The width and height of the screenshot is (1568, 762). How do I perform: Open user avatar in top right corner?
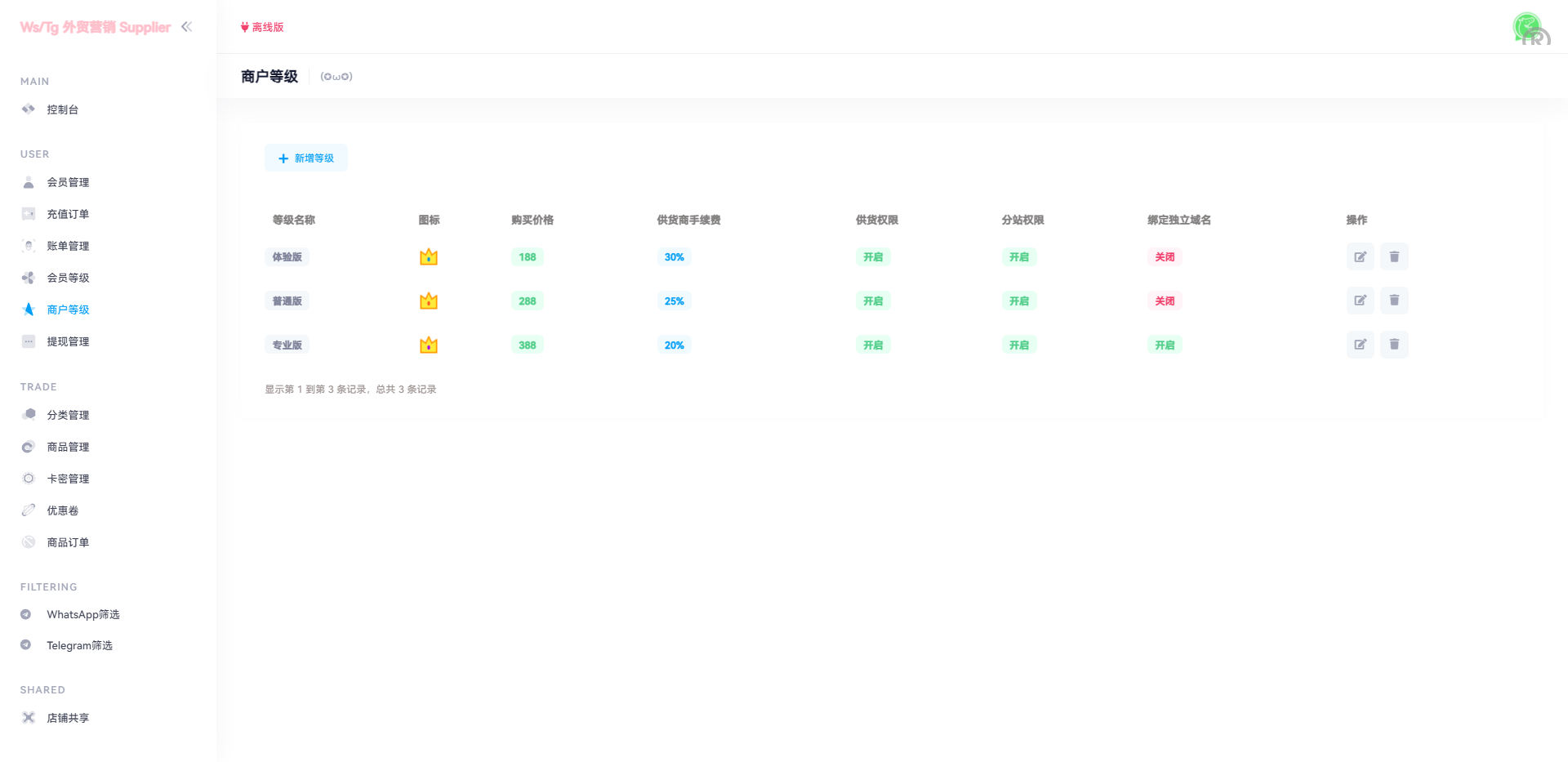(x=1529, y=28)
